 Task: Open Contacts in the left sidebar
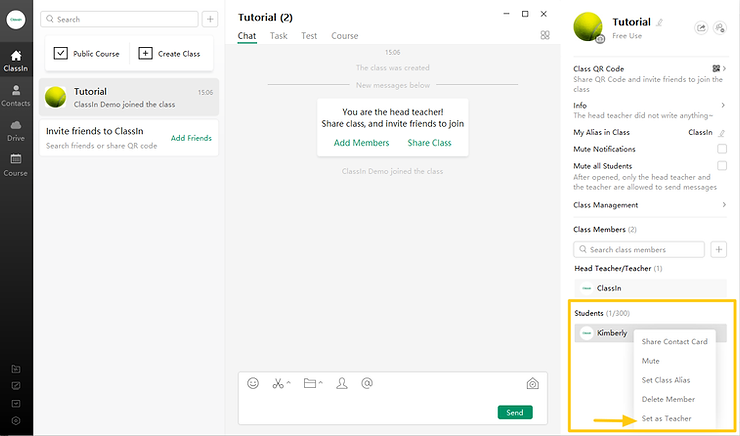pos(16,95)
